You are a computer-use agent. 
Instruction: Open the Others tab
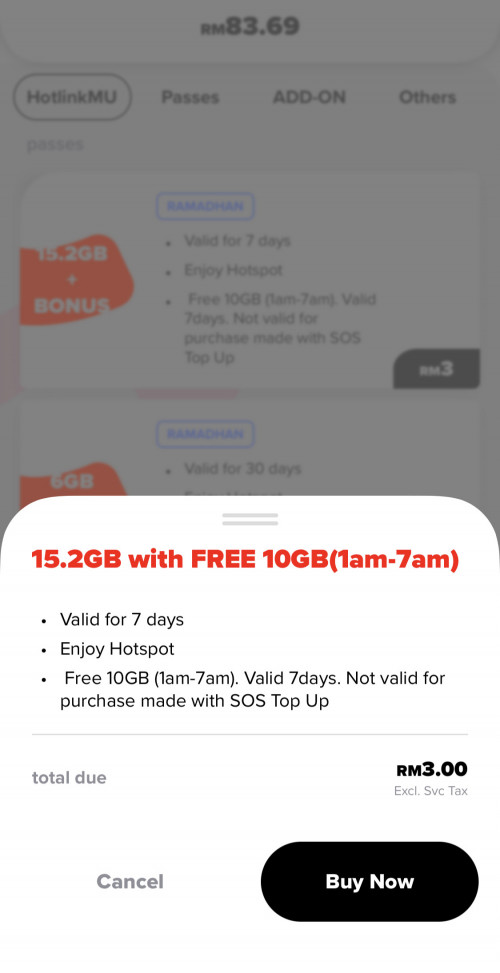pos(427,97)
